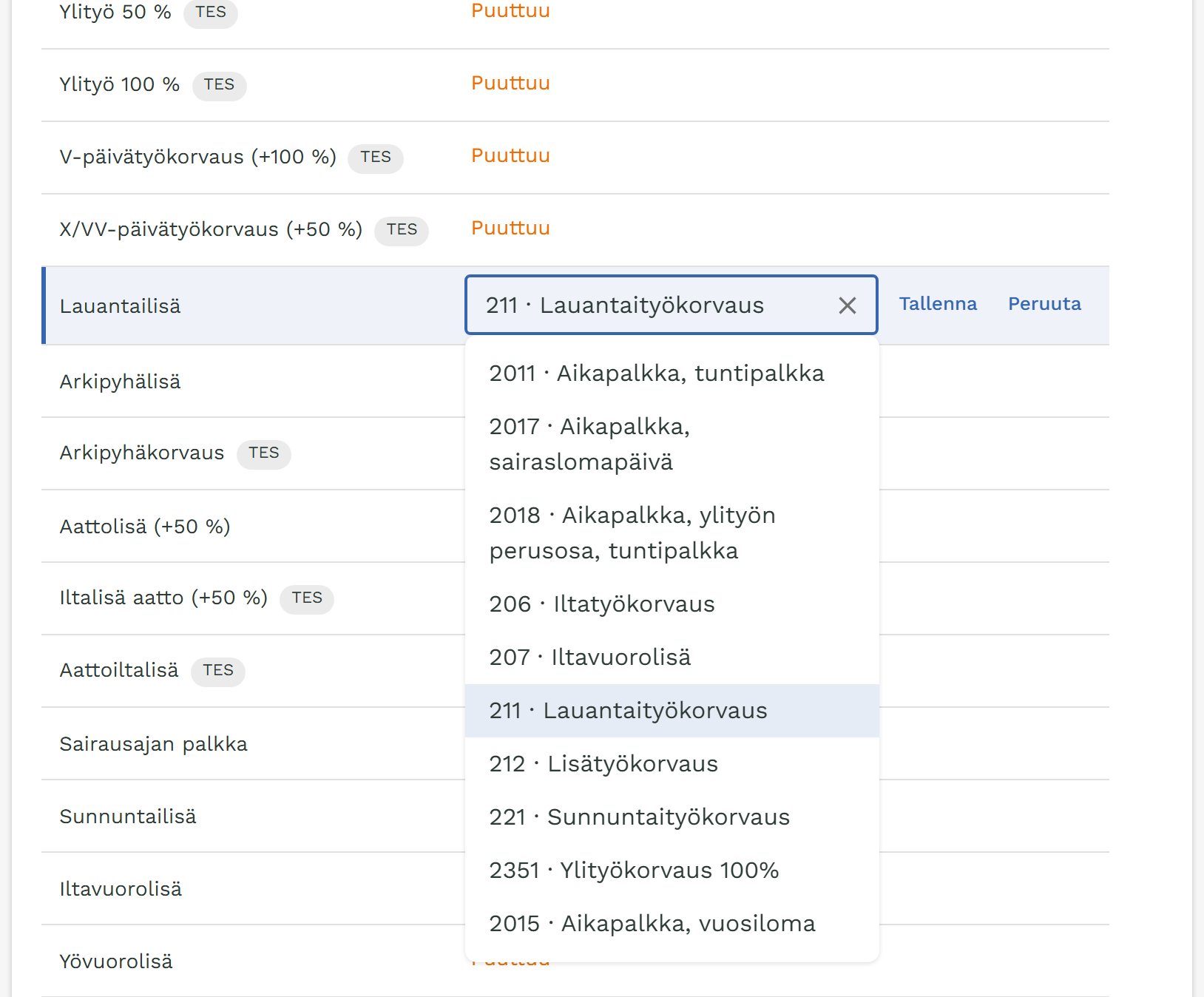Choose 2017 · Aikapalkka, sairaslomapäivä option
The height and width of the screenshot is (997, 1204).
[672, 445]
